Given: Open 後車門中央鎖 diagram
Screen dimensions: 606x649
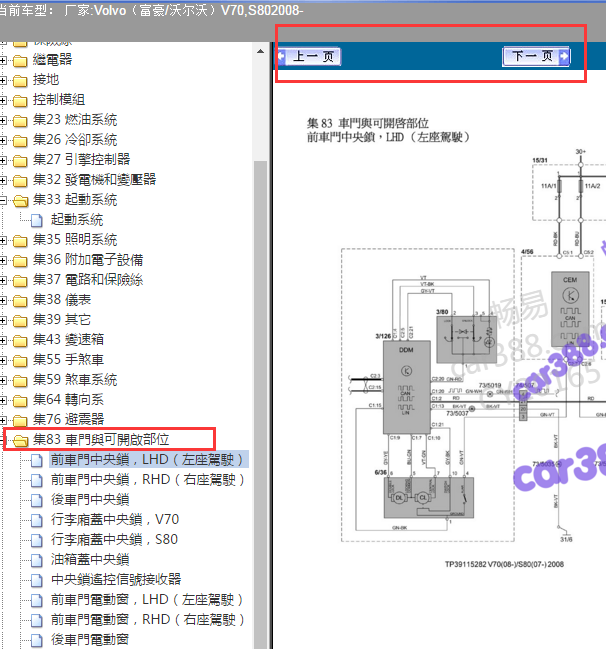Looking at the screenshot, I should [x=90, y=500].
